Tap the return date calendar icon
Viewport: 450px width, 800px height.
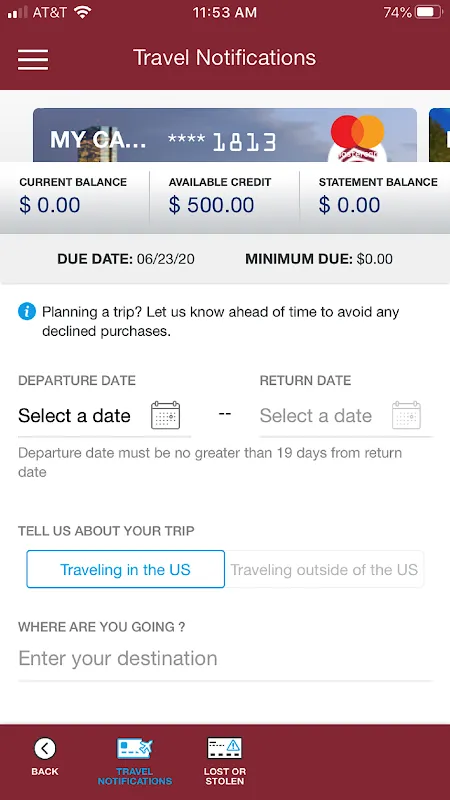(406, 415)
